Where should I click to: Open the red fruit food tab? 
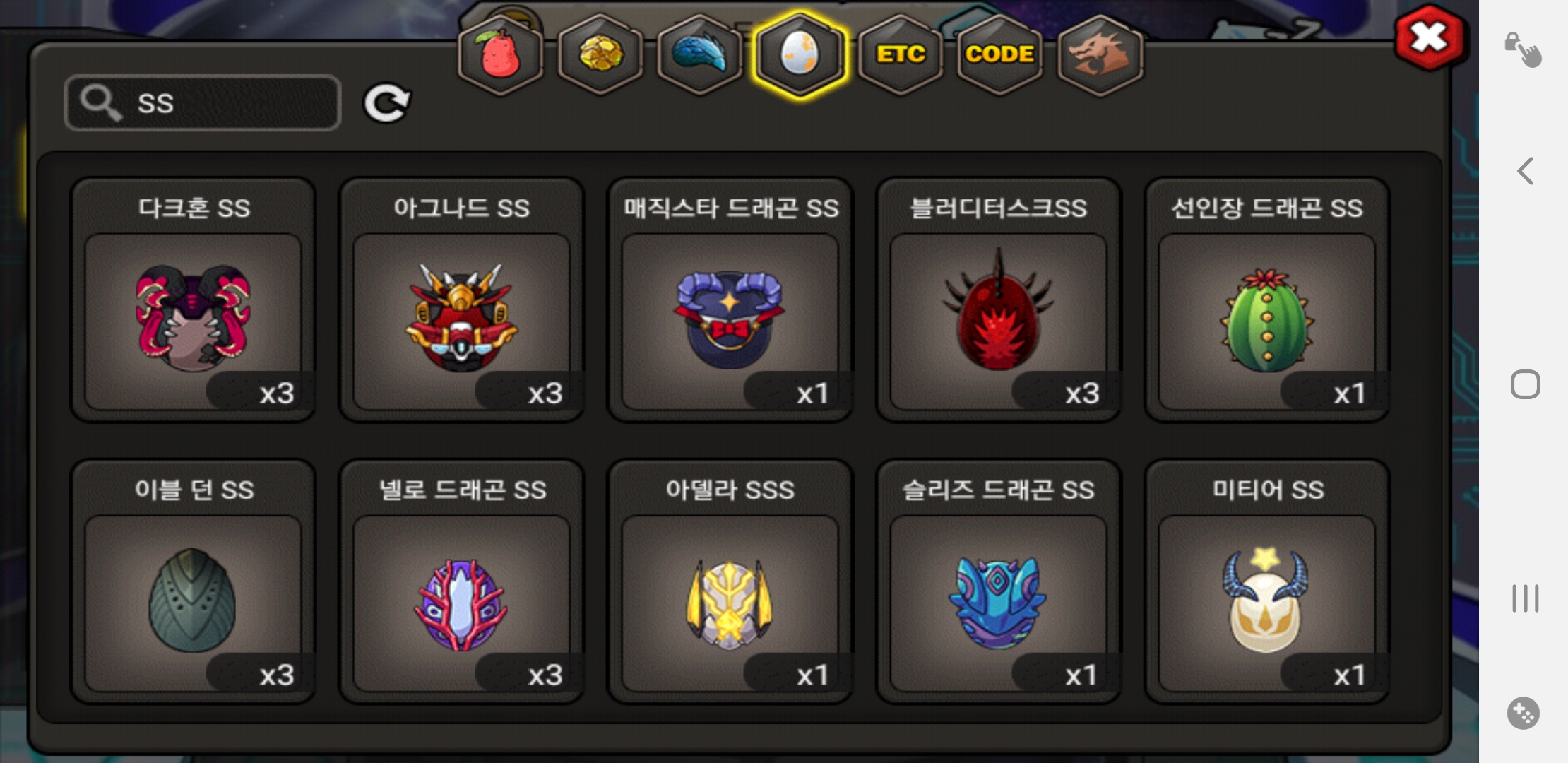tap(501, 54)
